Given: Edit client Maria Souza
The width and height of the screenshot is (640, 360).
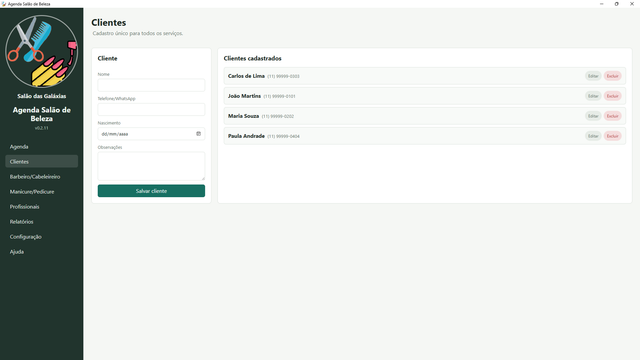Looking at the screenshot, I should click(593, 116).
